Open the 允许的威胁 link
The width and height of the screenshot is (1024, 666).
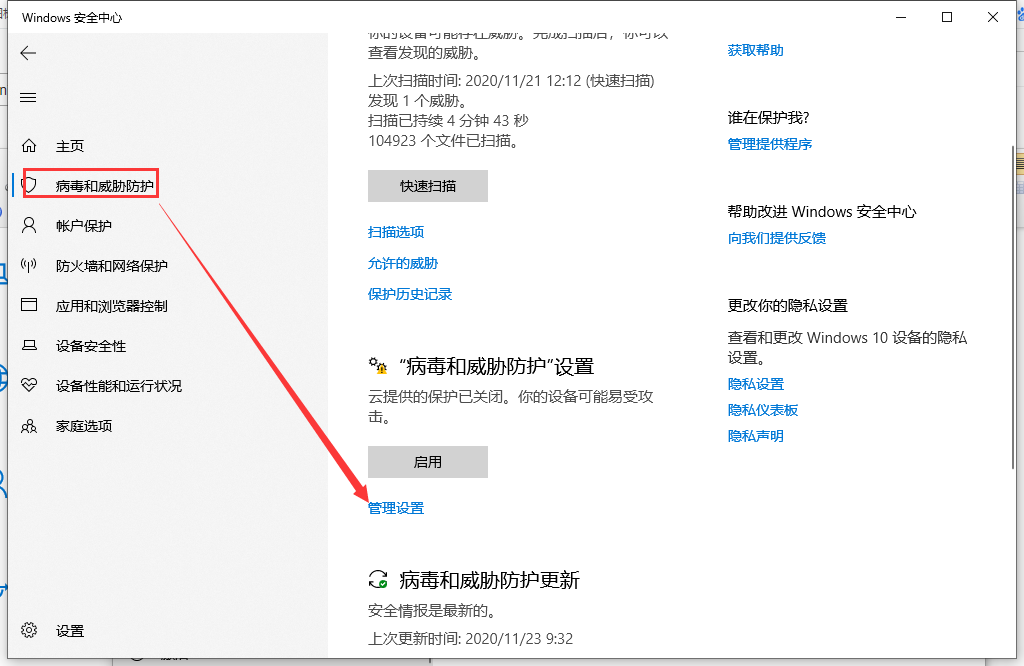point(403,263)
